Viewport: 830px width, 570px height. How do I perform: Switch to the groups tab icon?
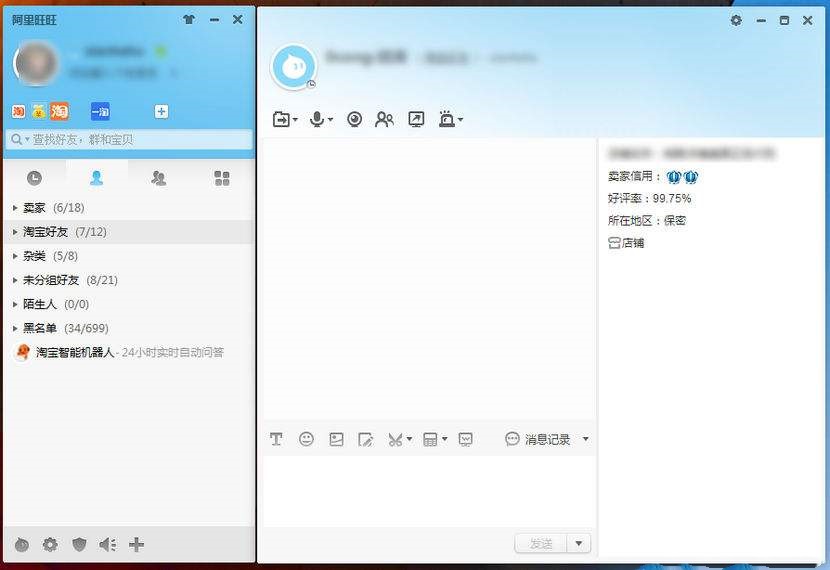pos(158,178)
